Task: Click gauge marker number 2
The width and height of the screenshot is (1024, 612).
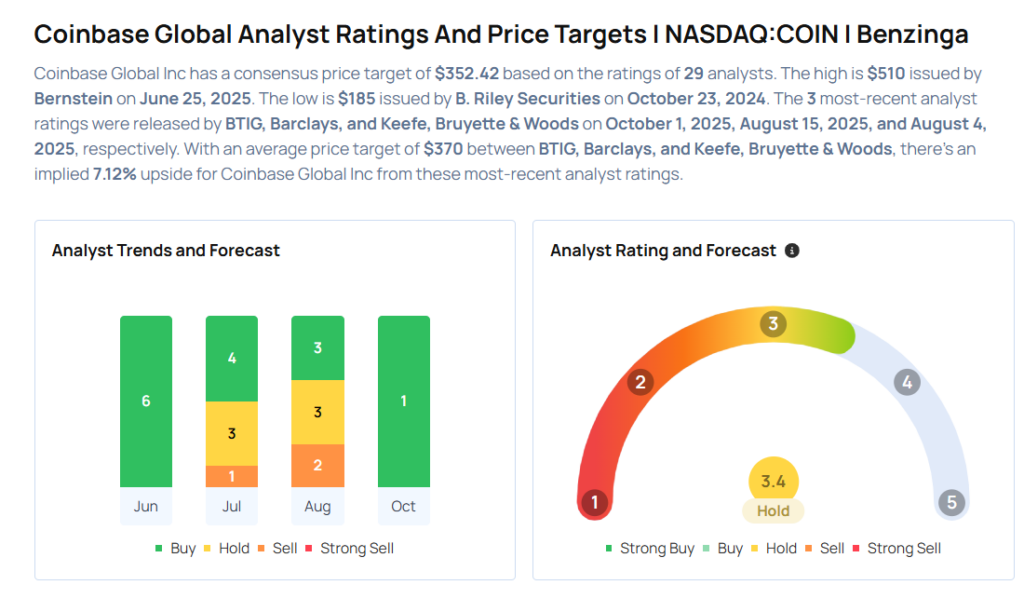Action: pyautogui.click(x=641, y=381)
